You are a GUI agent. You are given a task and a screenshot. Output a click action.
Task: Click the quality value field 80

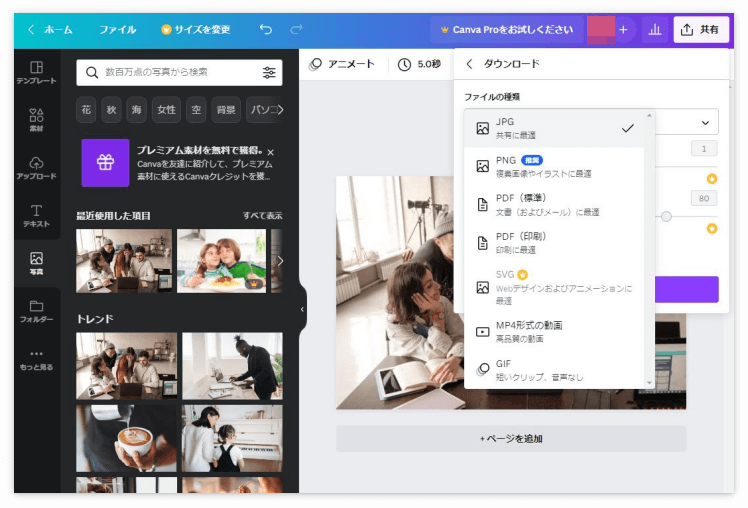pos(704,198)
